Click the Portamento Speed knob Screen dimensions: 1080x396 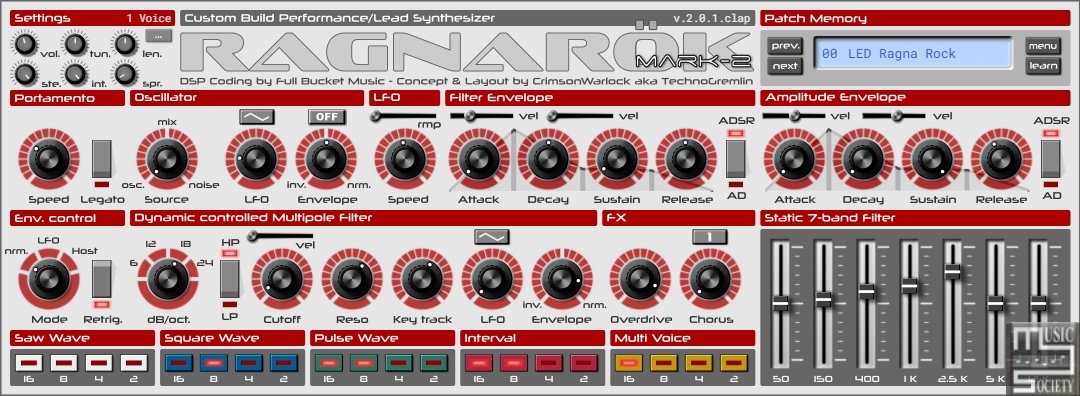click(x=48, y=160)
